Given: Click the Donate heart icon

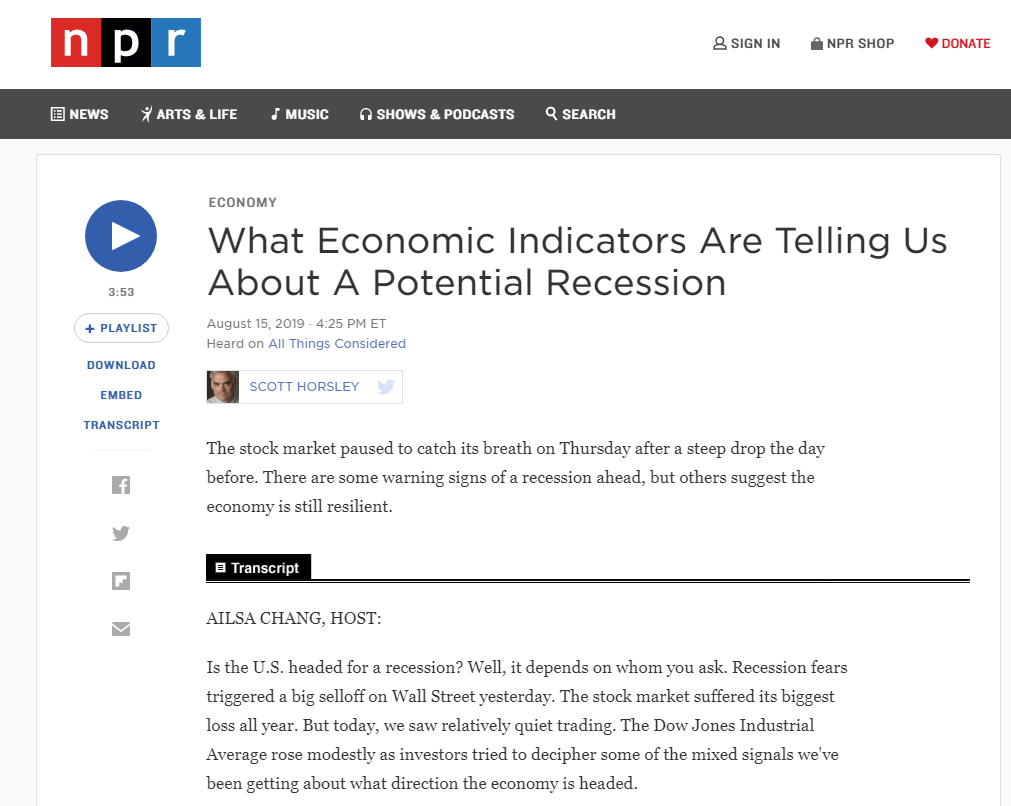Looking at the screenshot, I should click(x=931, y=43).
